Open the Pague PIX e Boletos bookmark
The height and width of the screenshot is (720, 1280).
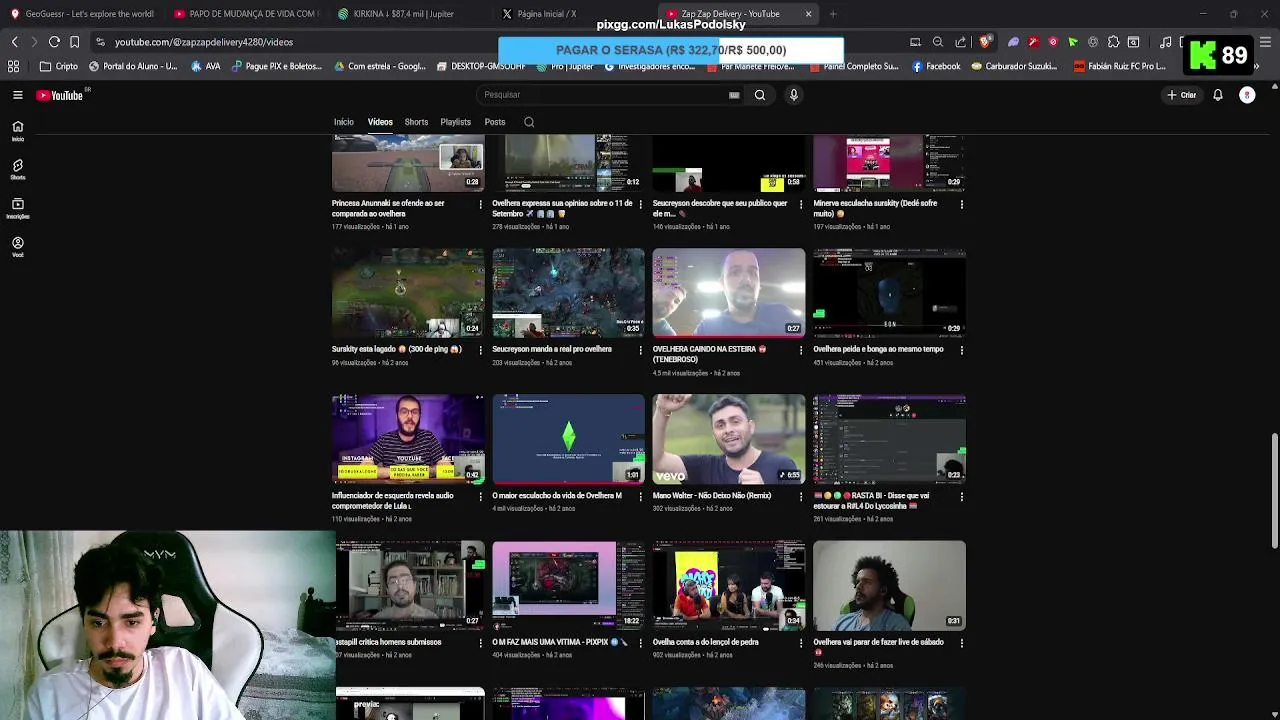[x=277, y=66]
